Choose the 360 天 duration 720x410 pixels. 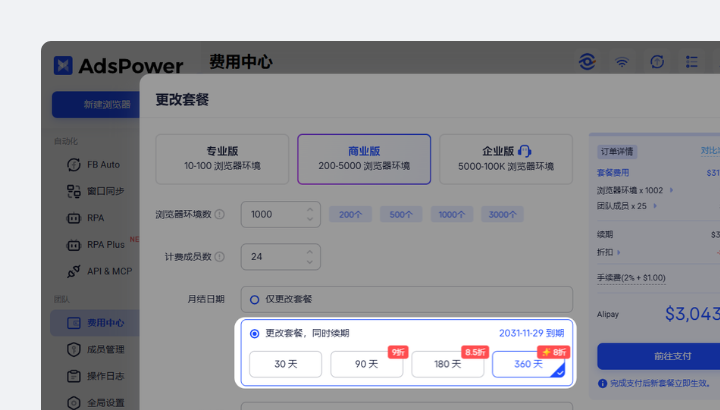529,364
